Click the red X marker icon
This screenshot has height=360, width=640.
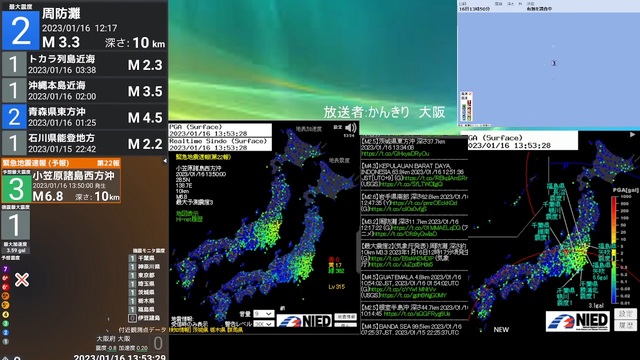(x=22, y=280)
